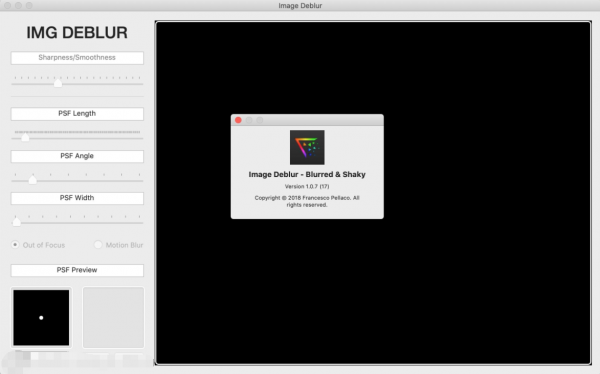Screen dimensions: 600x374
Task: Click the PSF Length slider thumb
Action: [x=25, y=137]
